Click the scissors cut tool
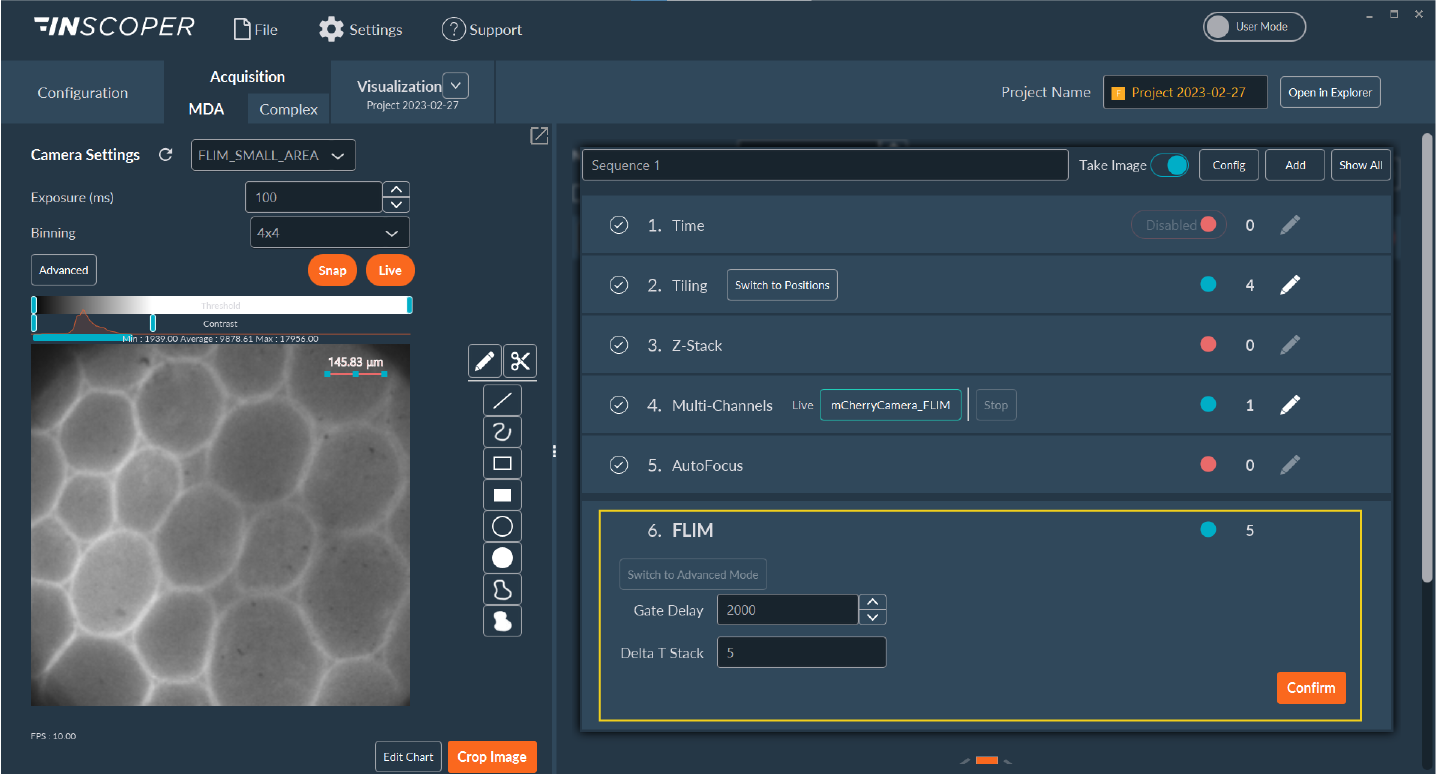This screenshot has height=775, width=1436. [x=520, y=361]
